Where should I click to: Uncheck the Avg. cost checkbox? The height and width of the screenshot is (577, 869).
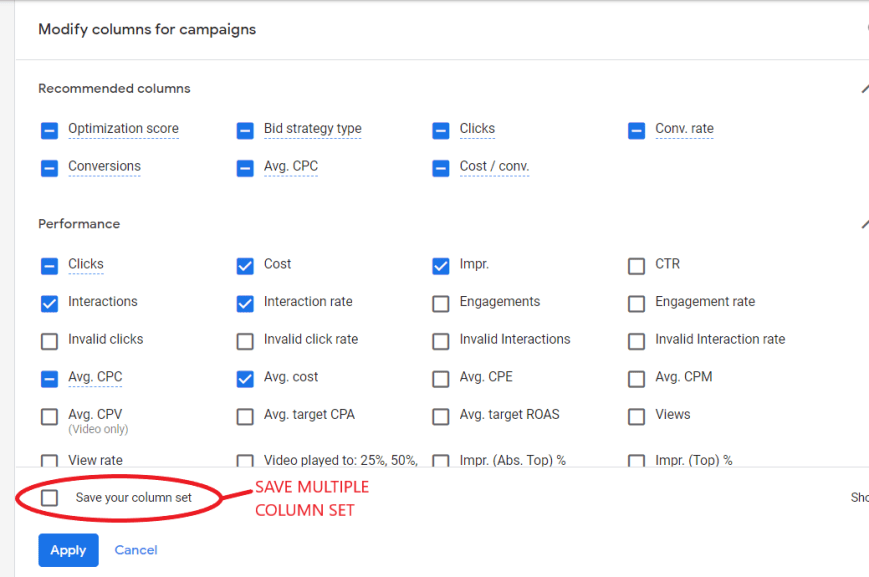245,379
